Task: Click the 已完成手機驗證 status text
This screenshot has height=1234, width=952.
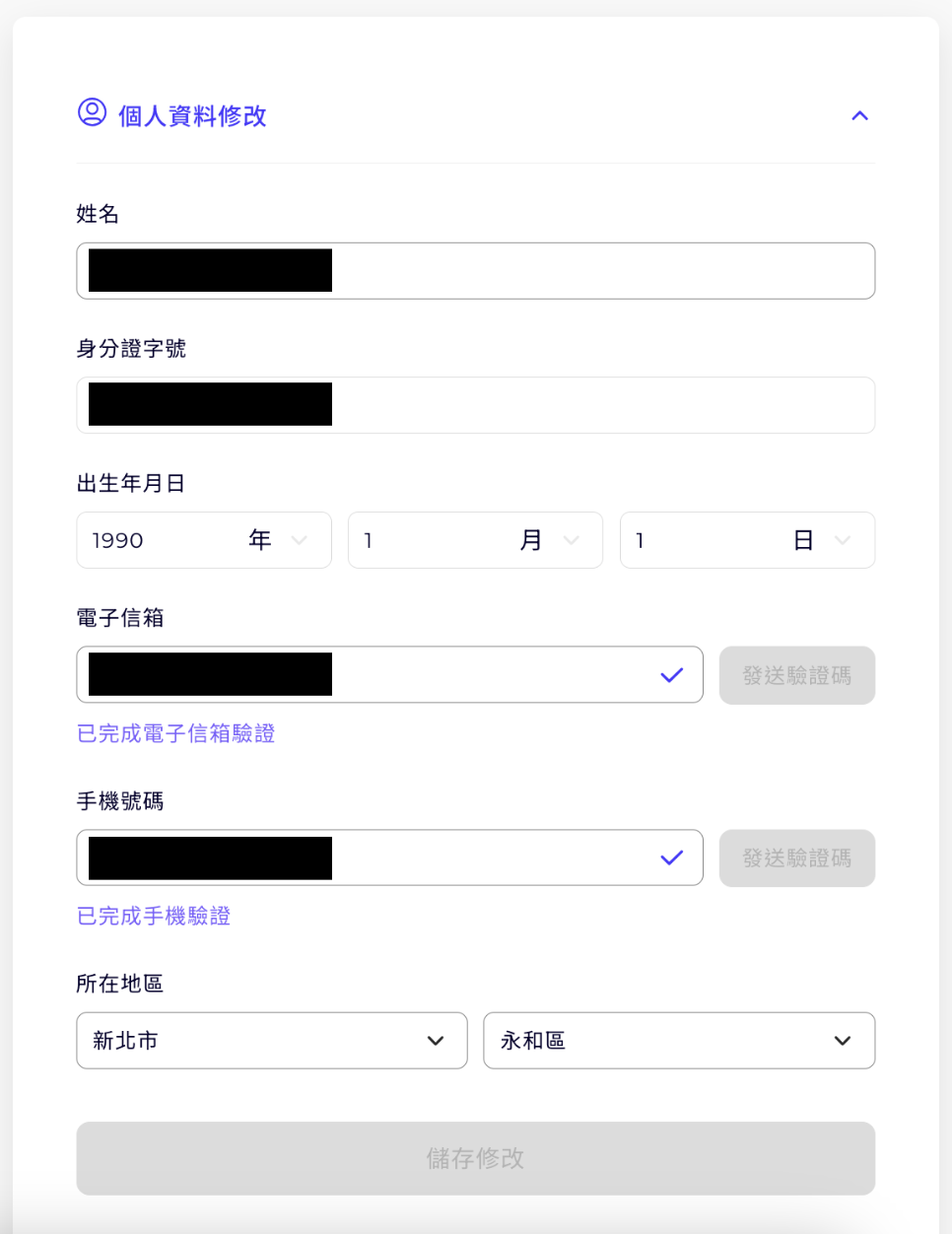Action: click(154, 917)
